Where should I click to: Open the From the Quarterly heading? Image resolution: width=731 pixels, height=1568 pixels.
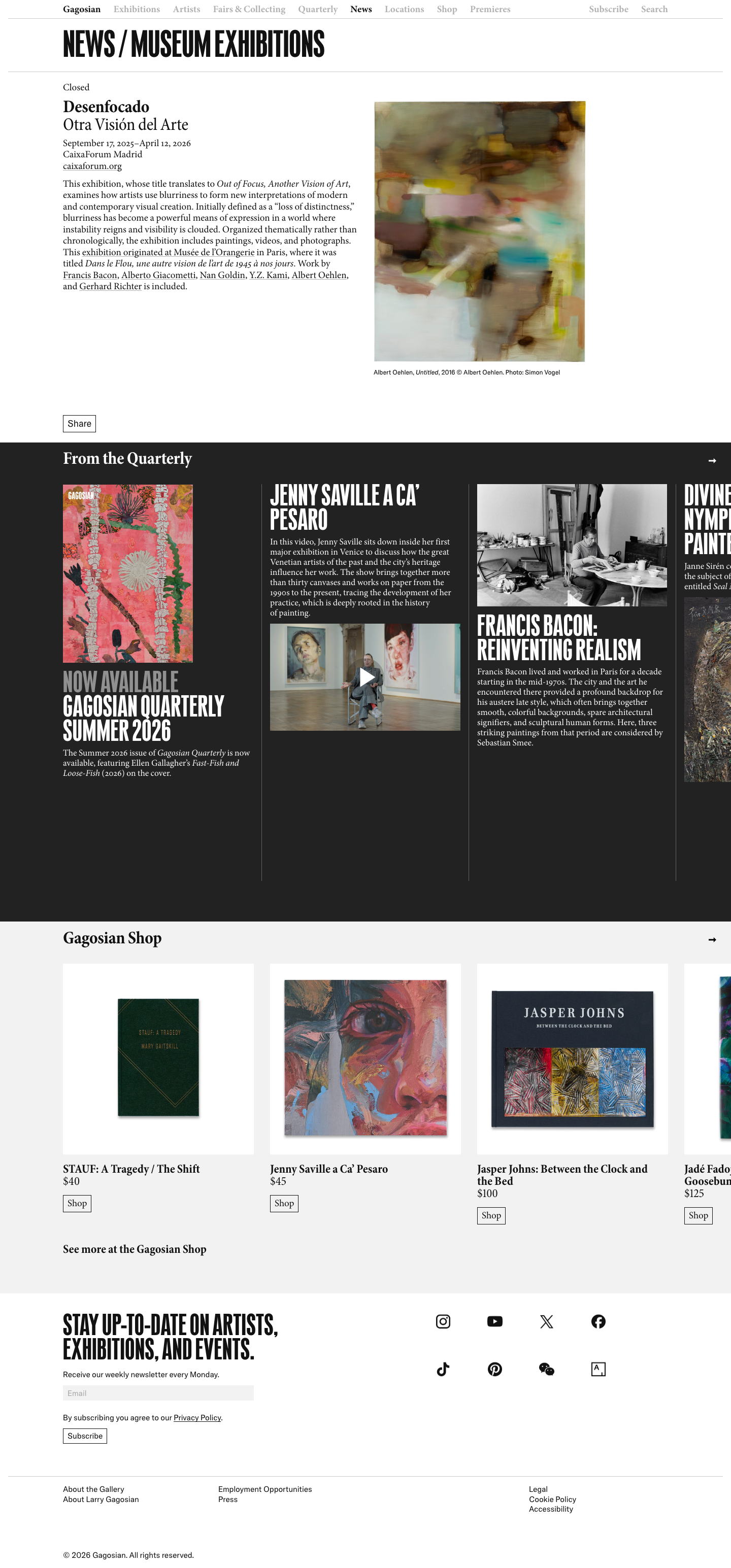[127, 459]
